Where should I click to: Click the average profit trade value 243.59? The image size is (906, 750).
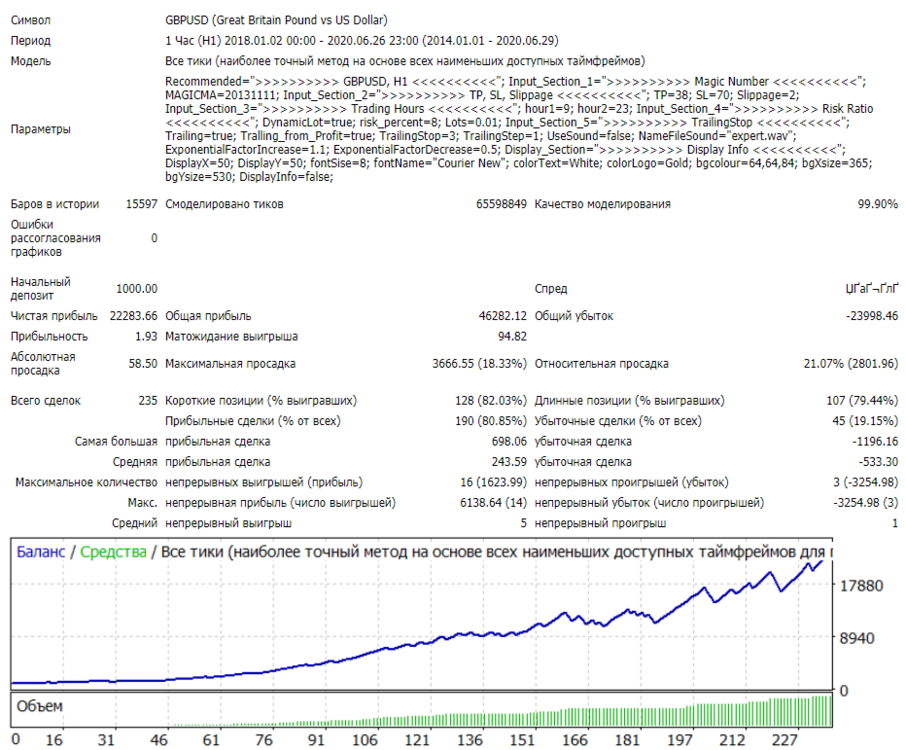pyautogui.click(x=509, y=462)
